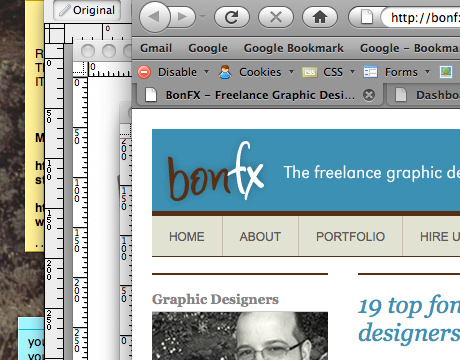
Task: Click the Original button in the toolbar
Action: pos(87,10)
